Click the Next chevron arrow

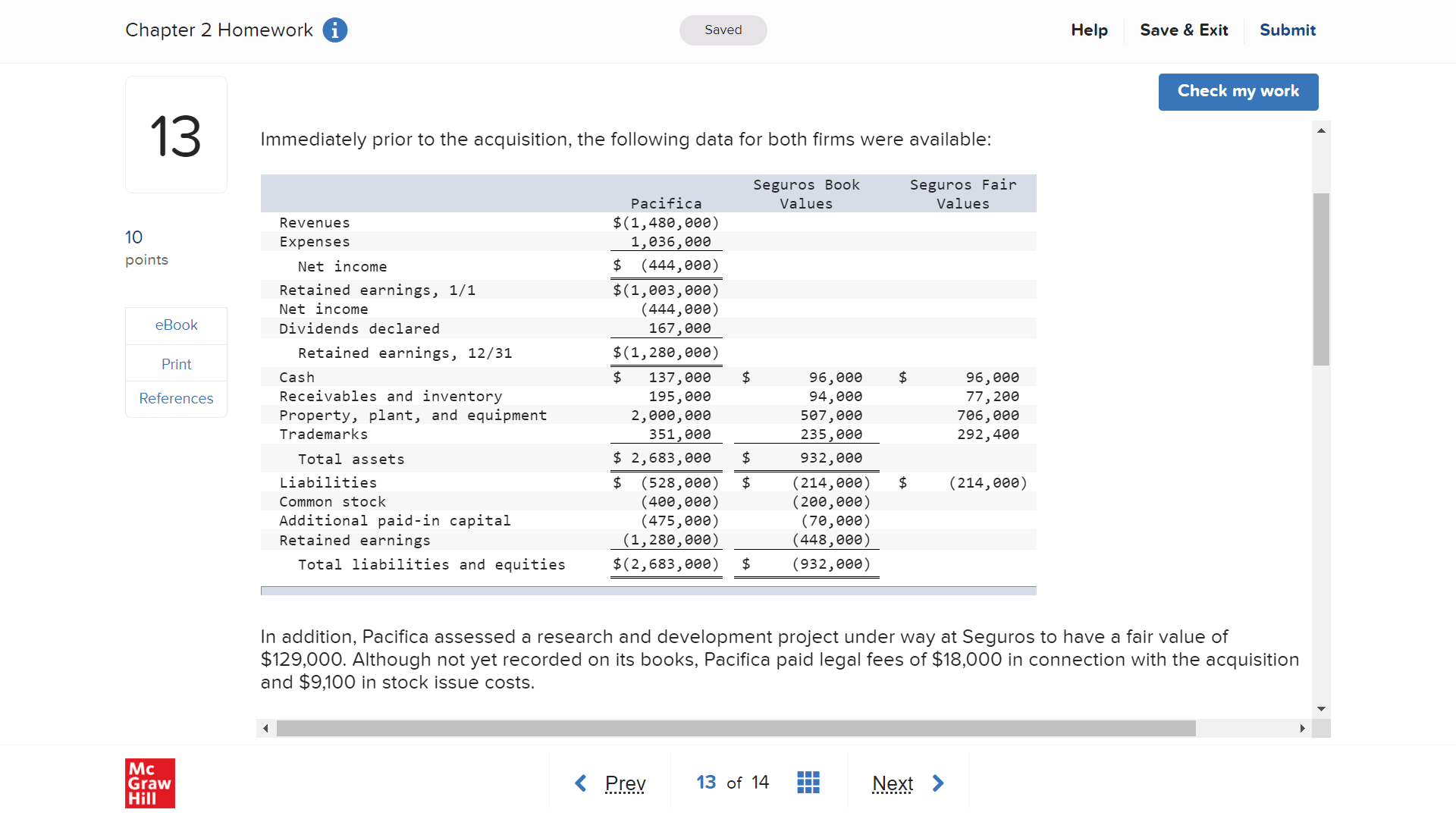[939, 783]
